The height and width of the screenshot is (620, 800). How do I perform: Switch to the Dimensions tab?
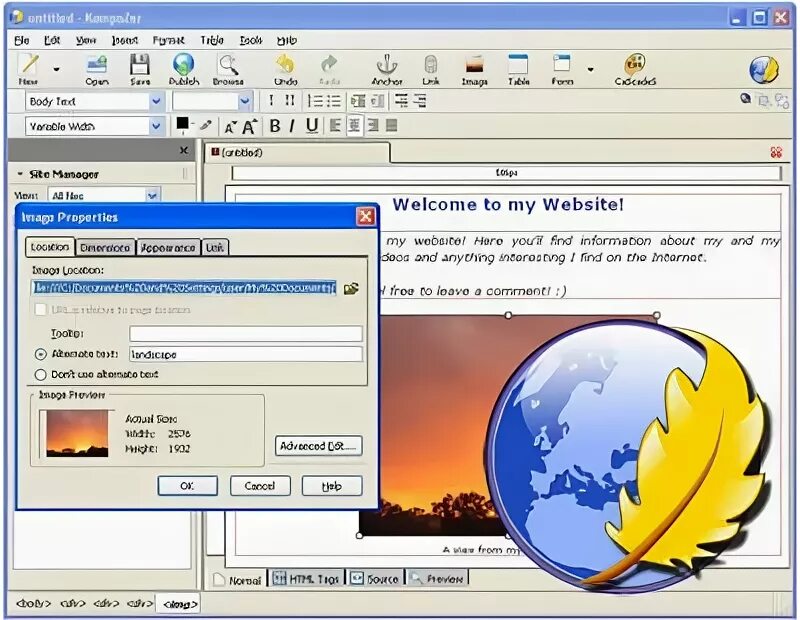pos(105,247)
